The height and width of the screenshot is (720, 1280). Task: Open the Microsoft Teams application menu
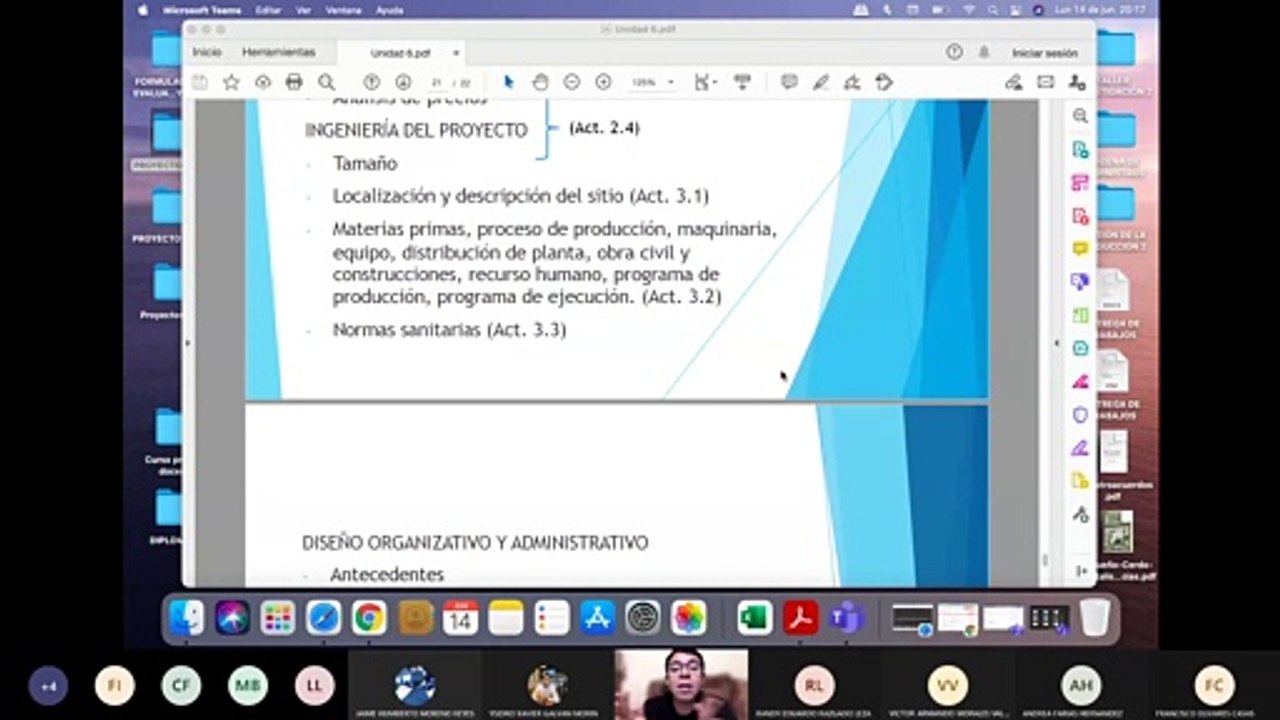[x=202, y=10]
